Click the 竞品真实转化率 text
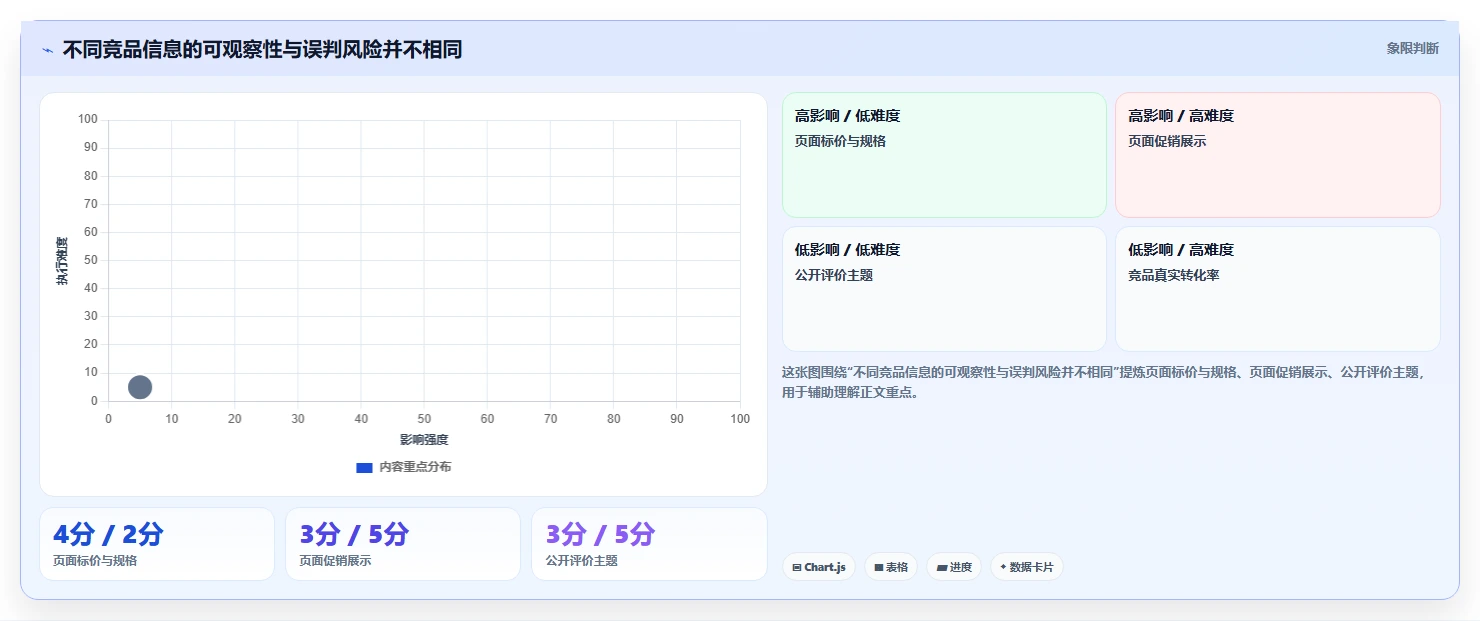 coord(1174,275)
